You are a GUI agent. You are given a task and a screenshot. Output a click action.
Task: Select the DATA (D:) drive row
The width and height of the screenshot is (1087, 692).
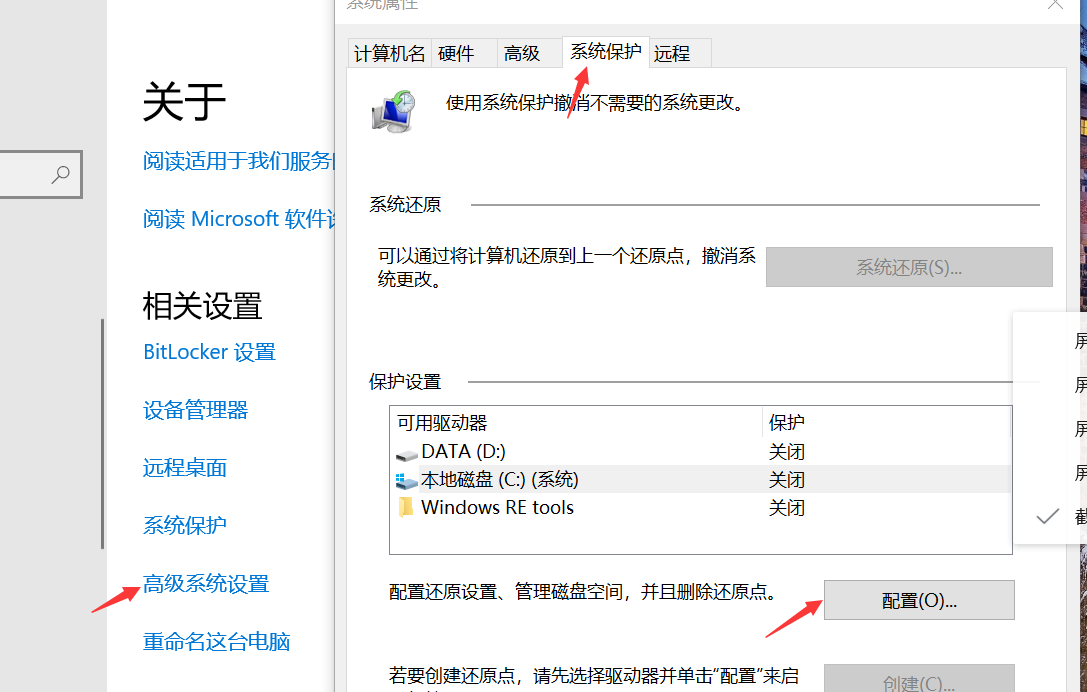pyautogui.click(x=700, y=451)
